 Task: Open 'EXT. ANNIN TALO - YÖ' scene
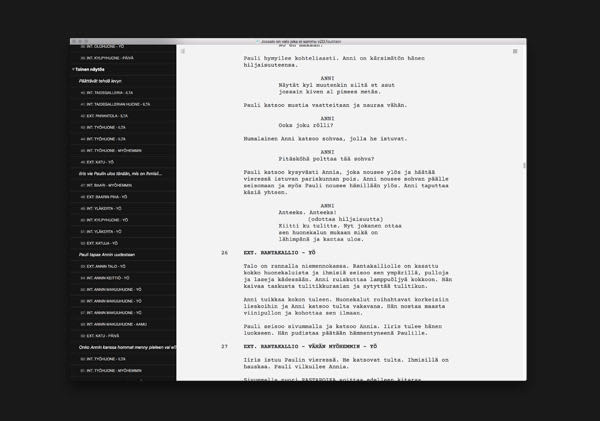[107, 267]
